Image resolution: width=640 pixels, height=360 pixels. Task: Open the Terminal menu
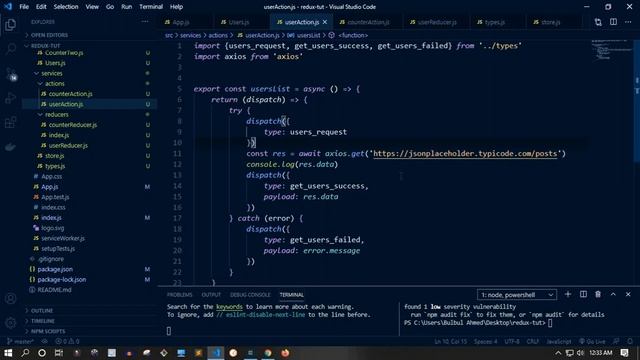[x=151, y=7]
